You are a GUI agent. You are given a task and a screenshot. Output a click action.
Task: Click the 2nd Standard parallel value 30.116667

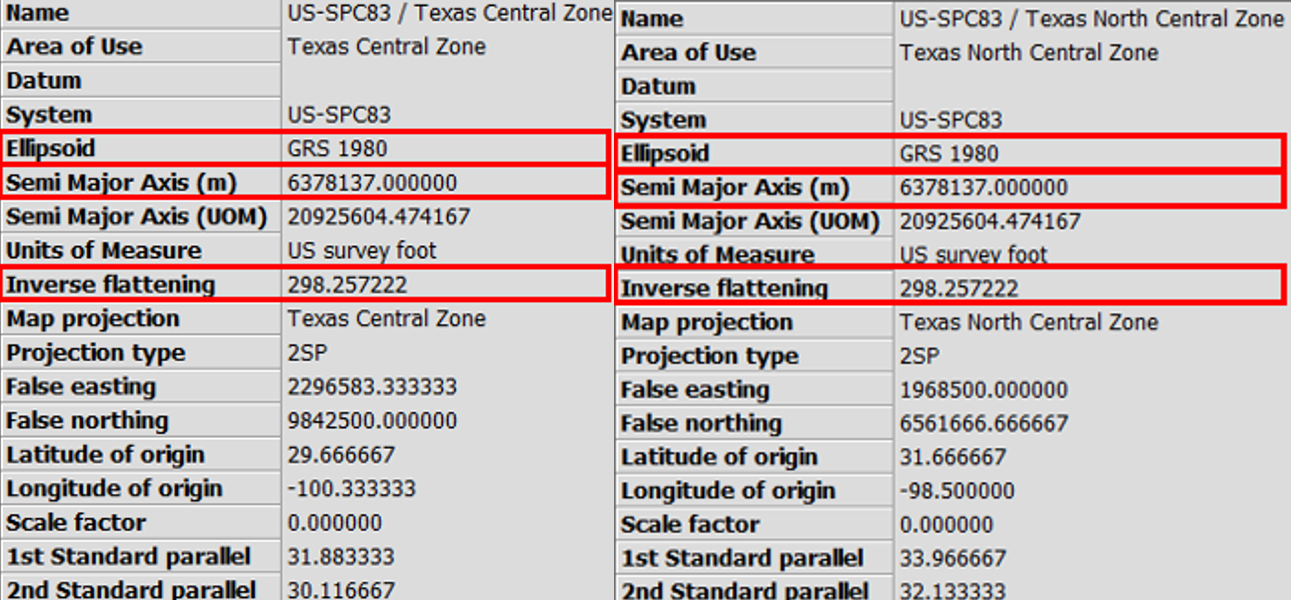pyautogui.click(x=341, y=590)
